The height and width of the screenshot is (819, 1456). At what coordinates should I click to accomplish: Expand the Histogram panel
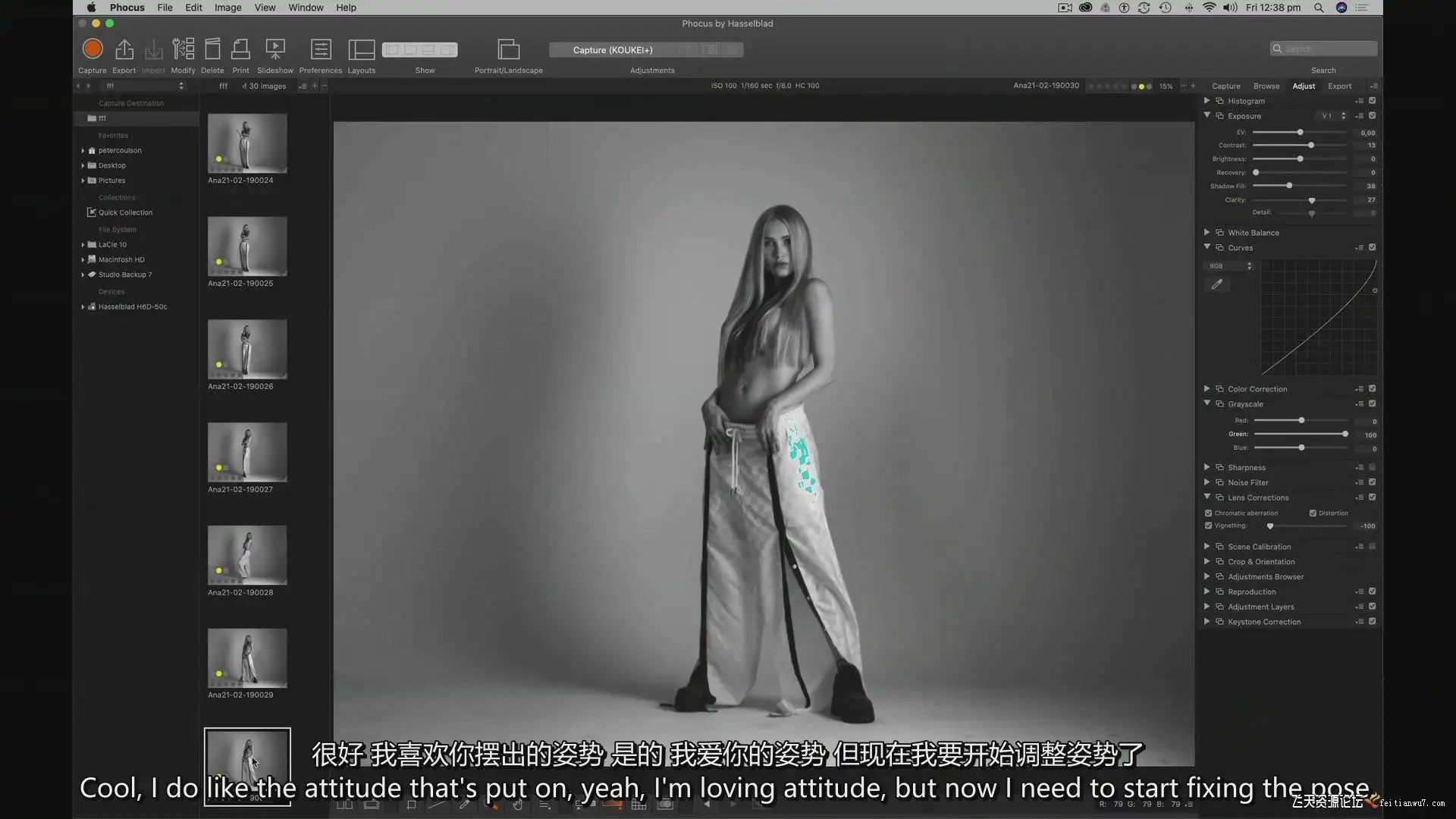click(x=1207, y=101)
